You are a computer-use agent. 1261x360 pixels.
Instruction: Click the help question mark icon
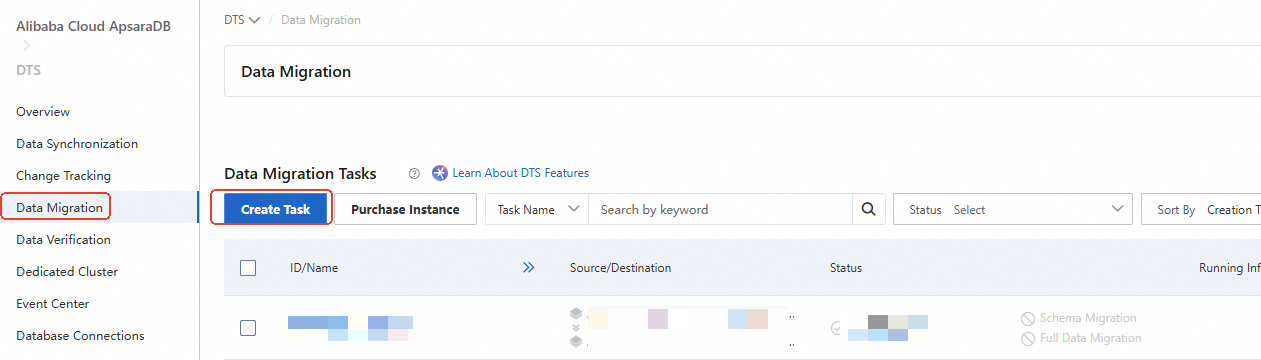pyautogui.click(x=414, y=173)
